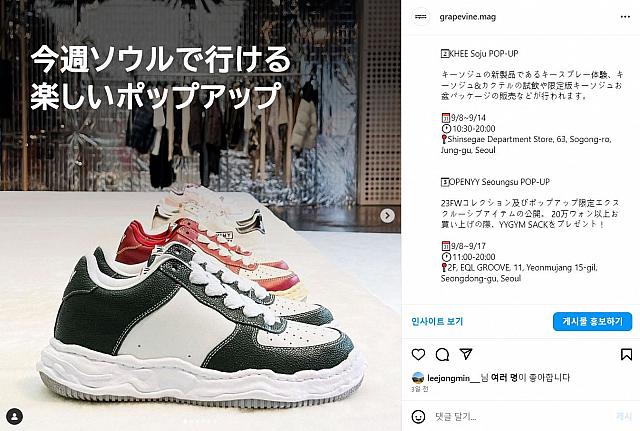
Task: Select the carousel pagination dots
Action: coord(200,421)
